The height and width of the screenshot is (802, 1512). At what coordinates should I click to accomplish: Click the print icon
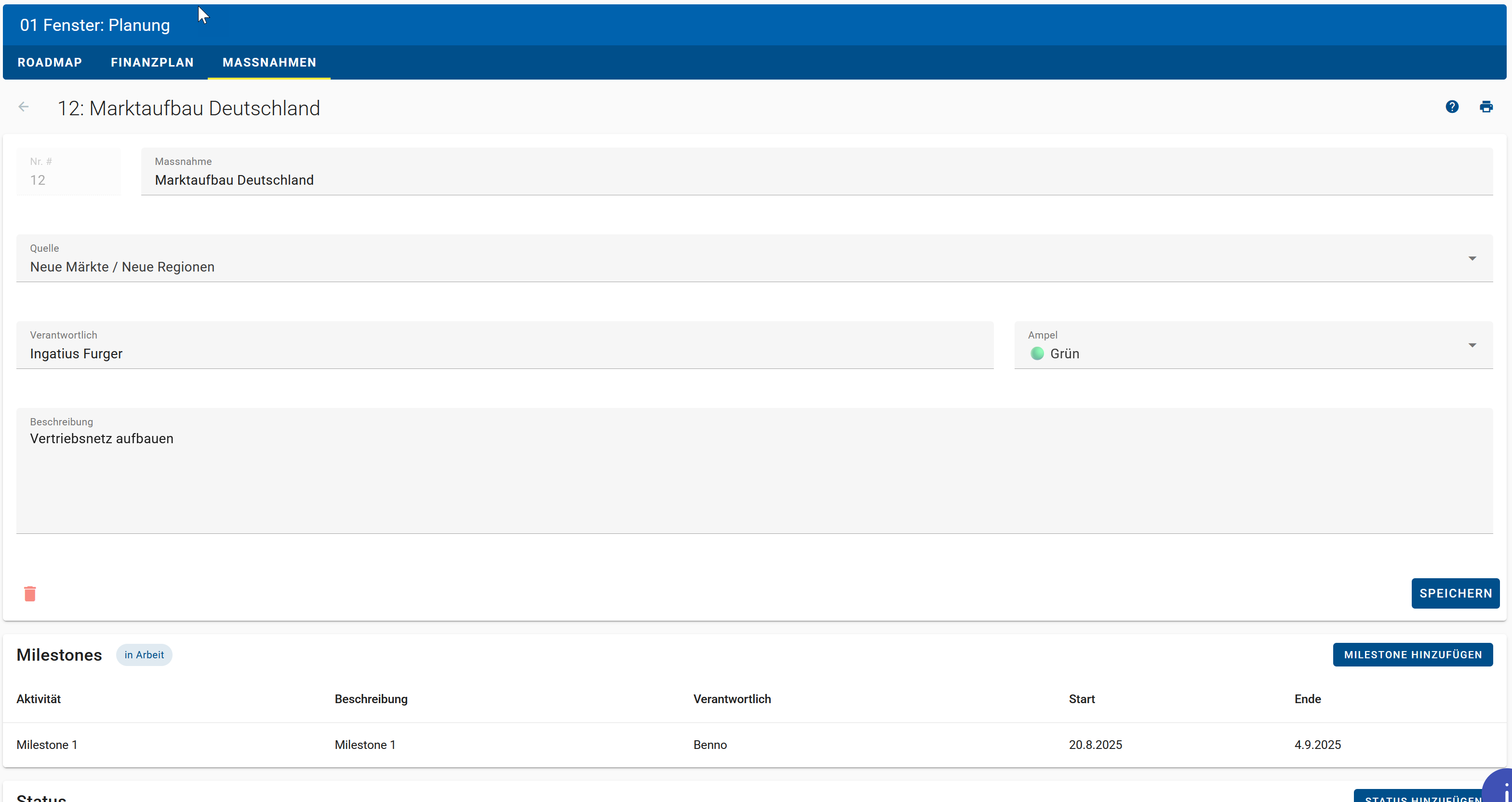pyautogui.click(x=1485, y=107)
